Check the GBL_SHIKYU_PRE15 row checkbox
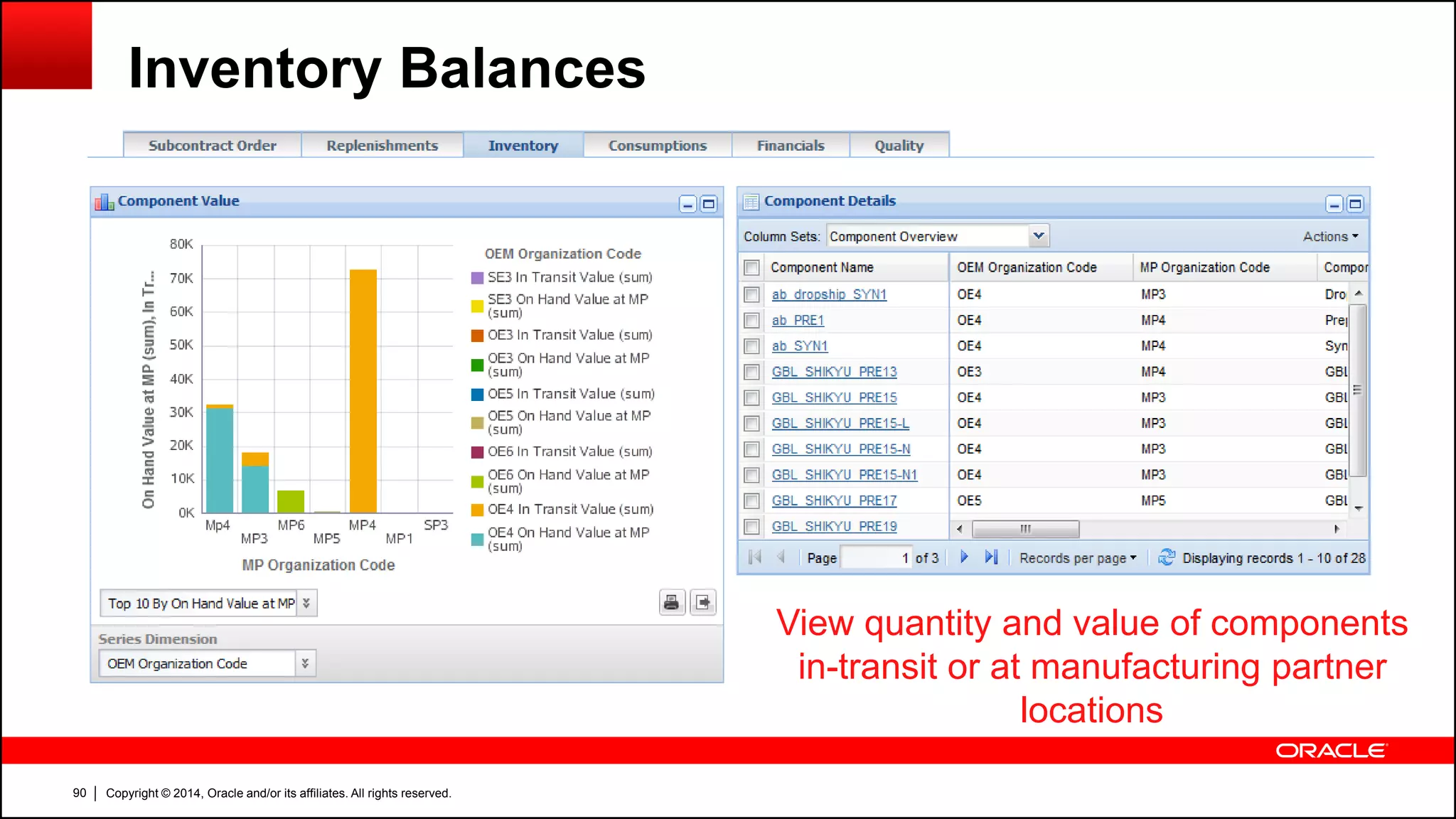The image size is (1456, 819). pos(751,398)
